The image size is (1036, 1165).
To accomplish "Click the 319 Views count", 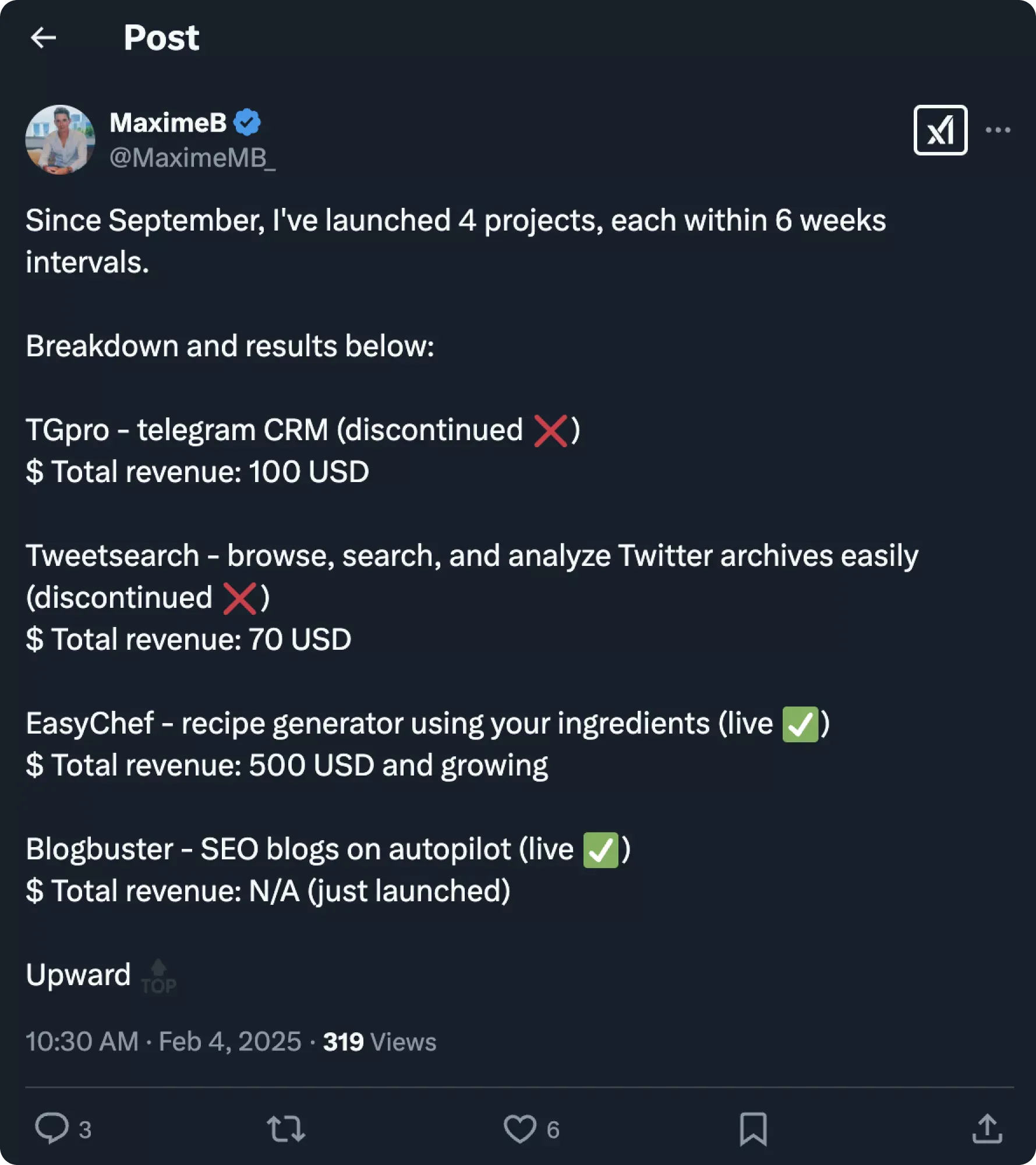I will pyautogui.click(x=379, y=1042).
